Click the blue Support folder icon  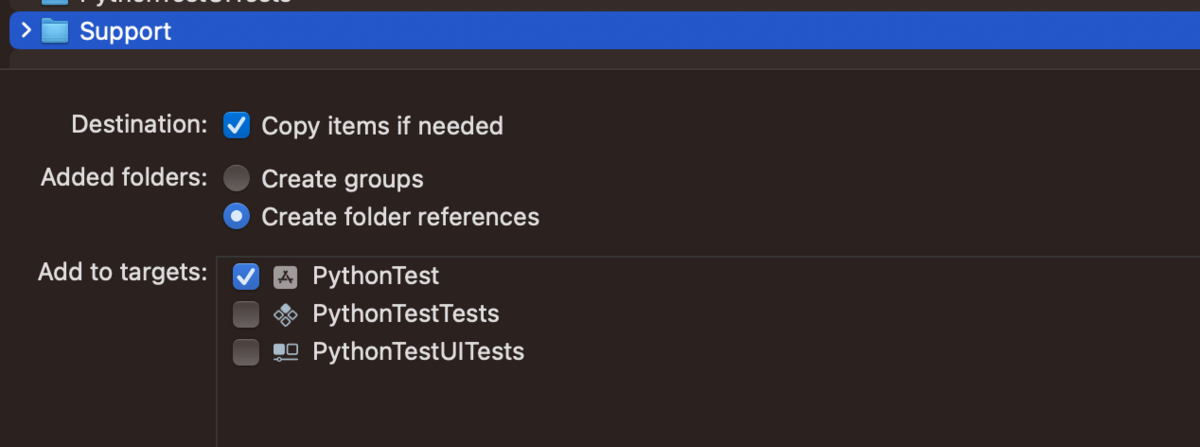[54, 32]
